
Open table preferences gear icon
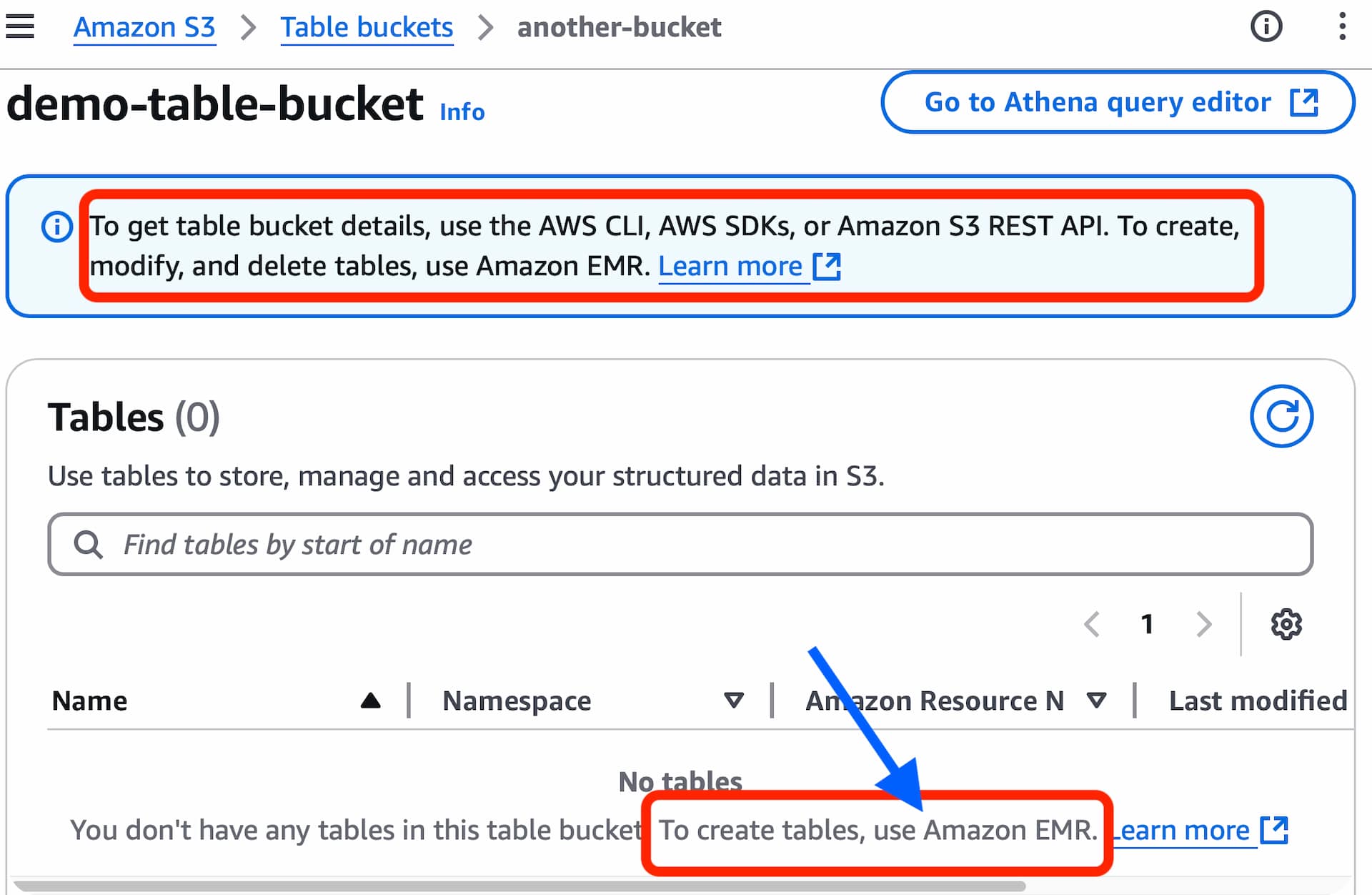point(1286,624)
